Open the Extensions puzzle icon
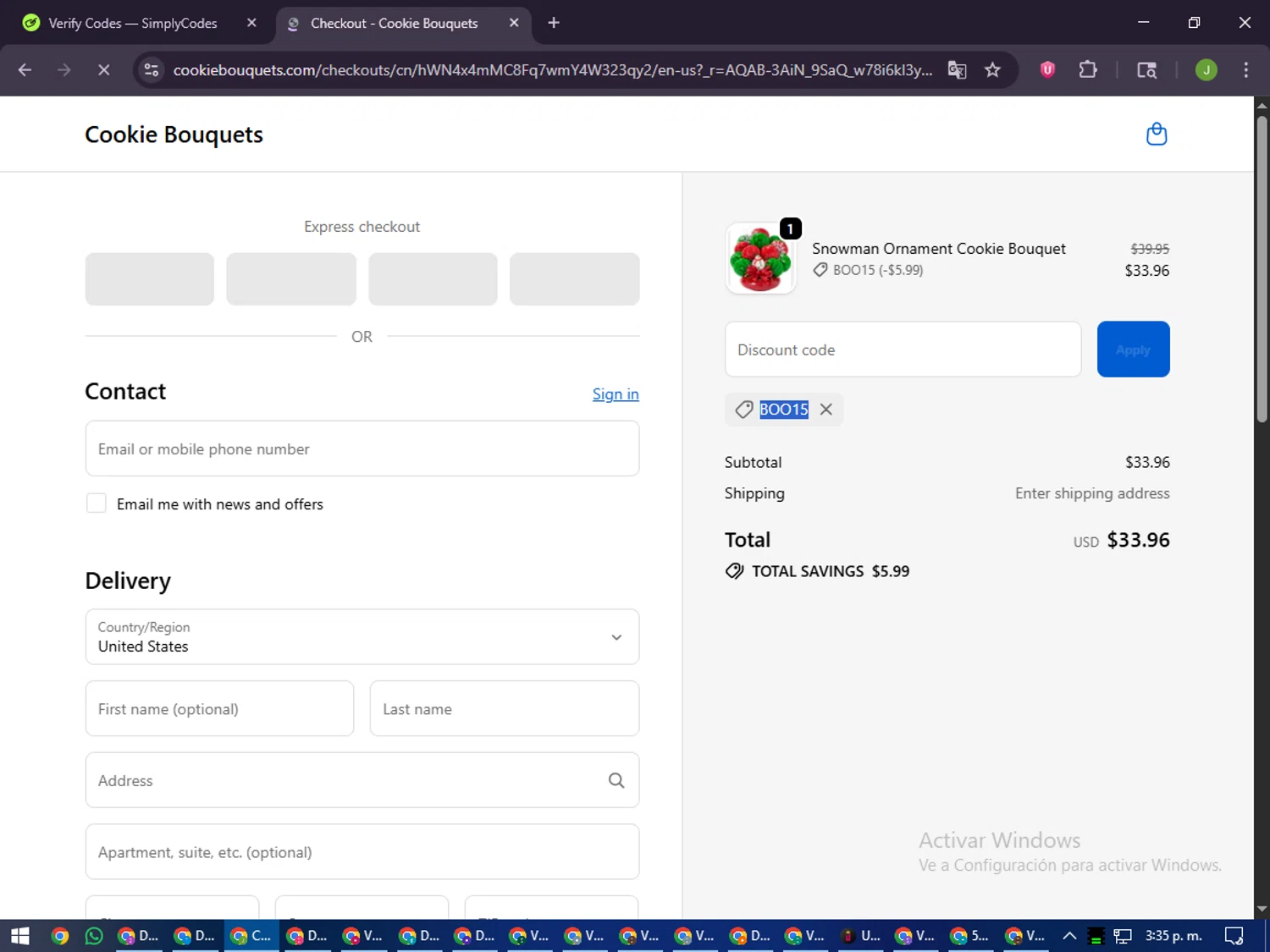 pyautogui.click(x=1088, y=70)
